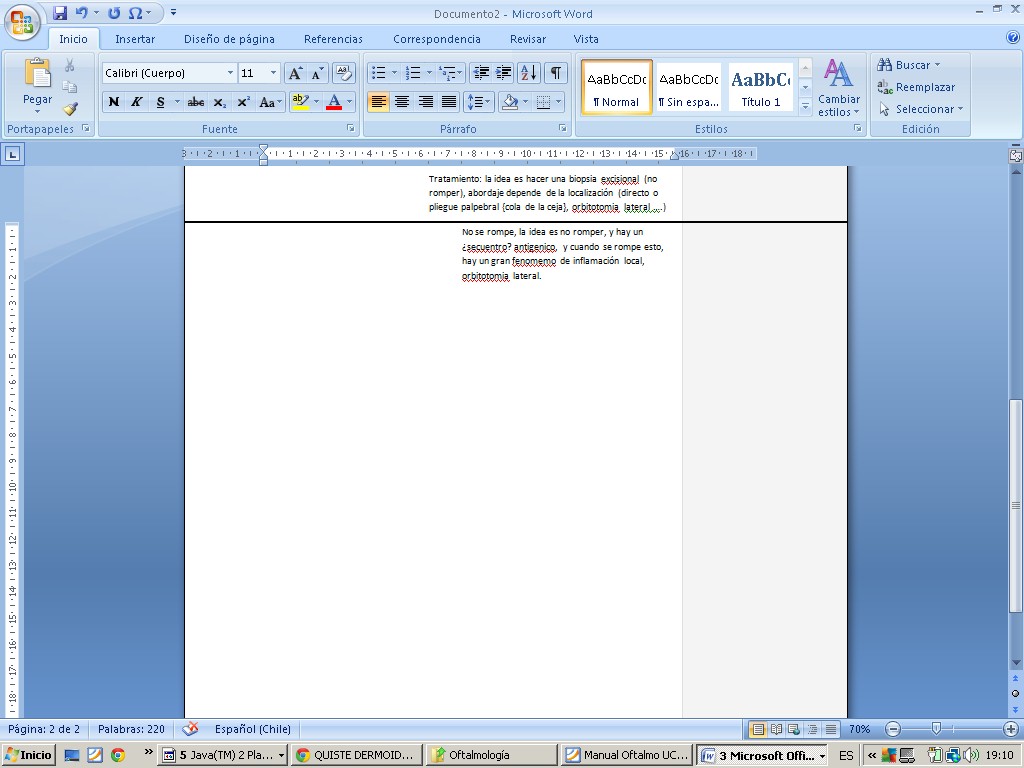Screen dimensions: 1024x768
Task: Click the Format Painter brush icon
Action: (70, 109)
